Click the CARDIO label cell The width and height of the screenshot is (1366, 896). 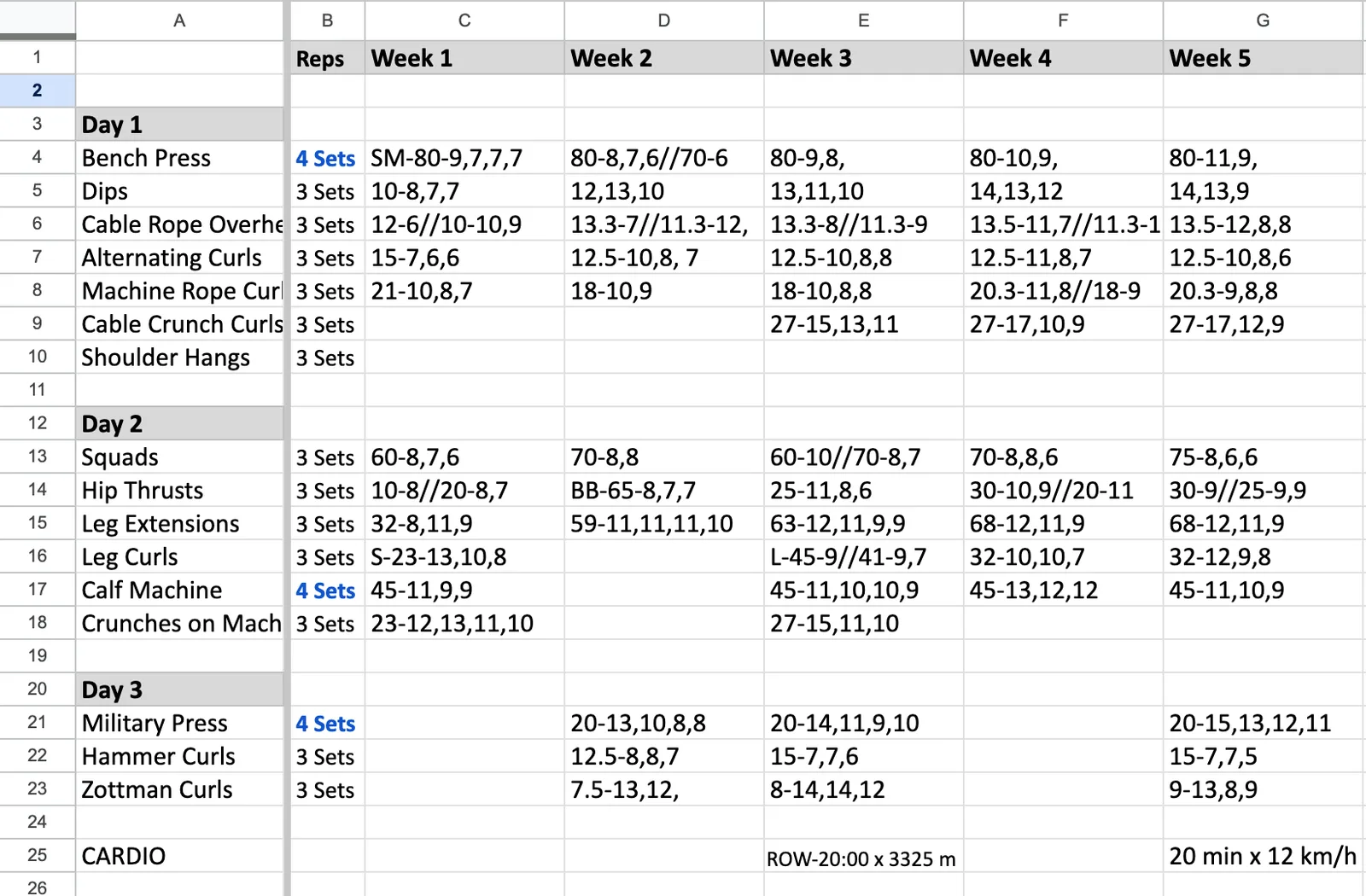click(x=179, y=856)
